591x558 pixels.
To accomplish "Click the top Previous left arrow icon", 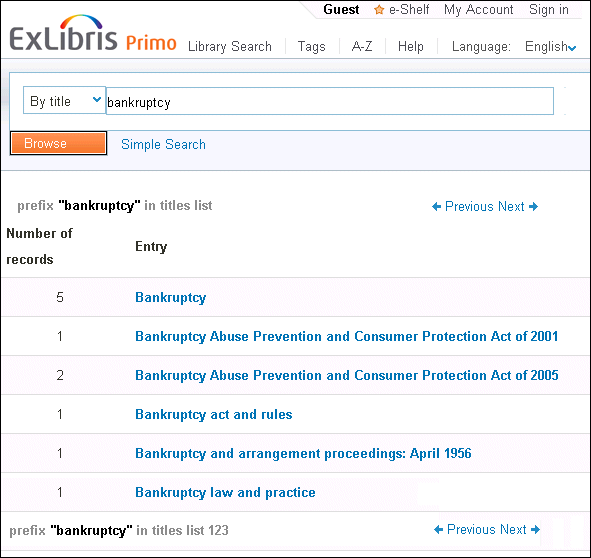I will (x=436, y=207).
